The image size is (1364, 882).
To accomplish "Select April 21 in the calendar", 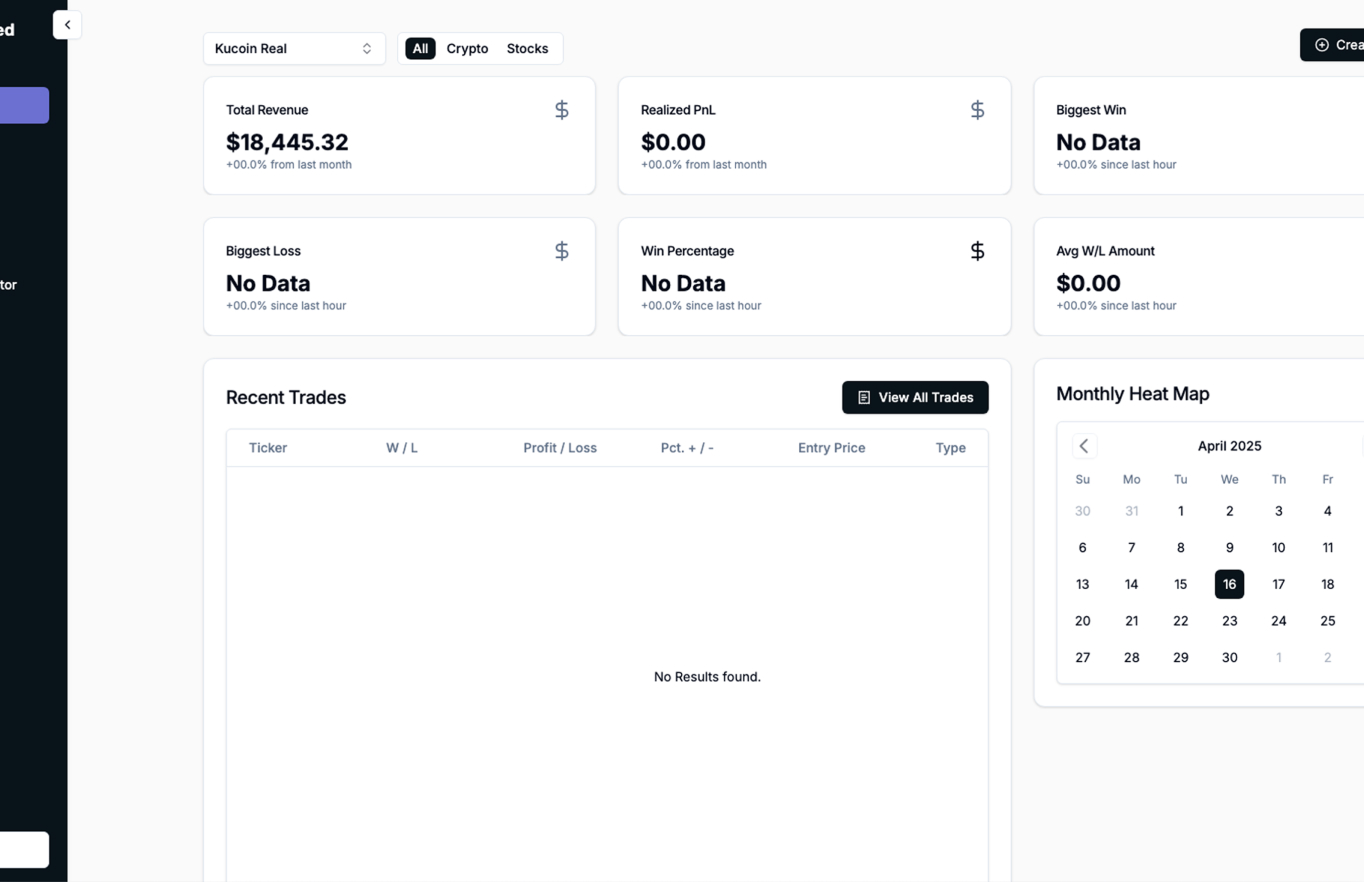I will point(1132,621).
